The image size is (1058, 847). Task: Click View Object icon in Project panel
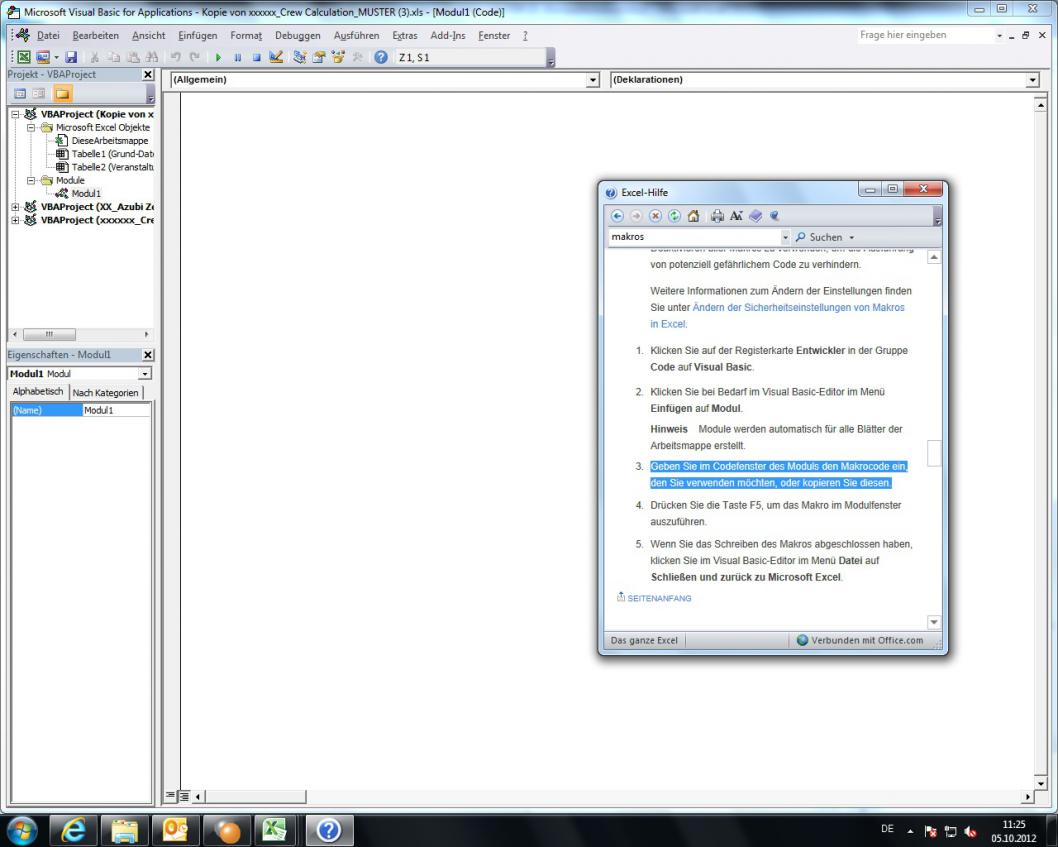pyautogui.click(x=39, y=94)
